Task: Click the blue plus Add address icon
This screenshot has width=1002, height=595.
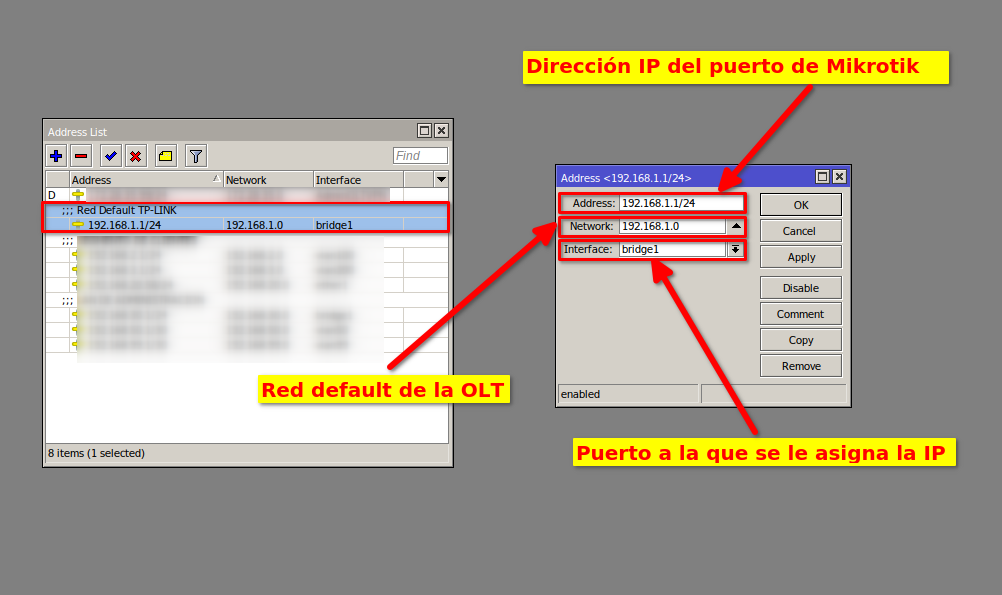Action: pyautogui.click(x=56, y=156)
